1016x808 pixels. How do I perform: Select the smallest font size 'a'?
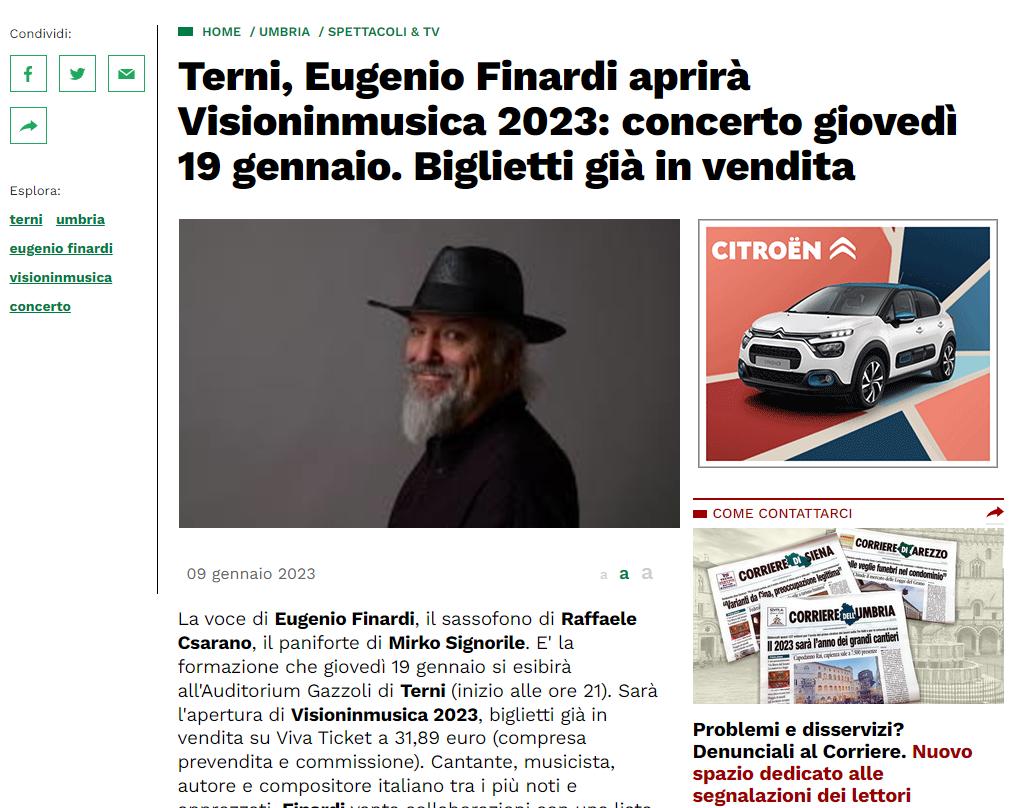click(x=604, y=575)
